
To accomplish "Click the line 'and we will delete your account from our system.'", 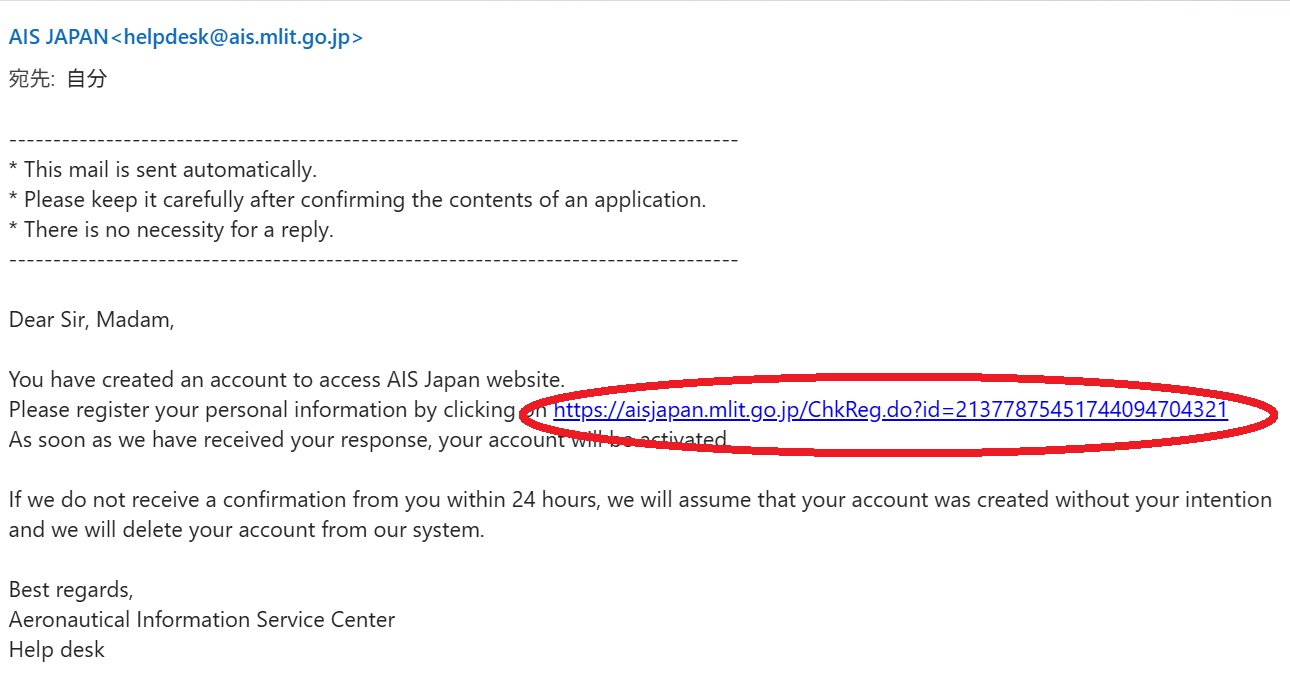I will [247, 530].
